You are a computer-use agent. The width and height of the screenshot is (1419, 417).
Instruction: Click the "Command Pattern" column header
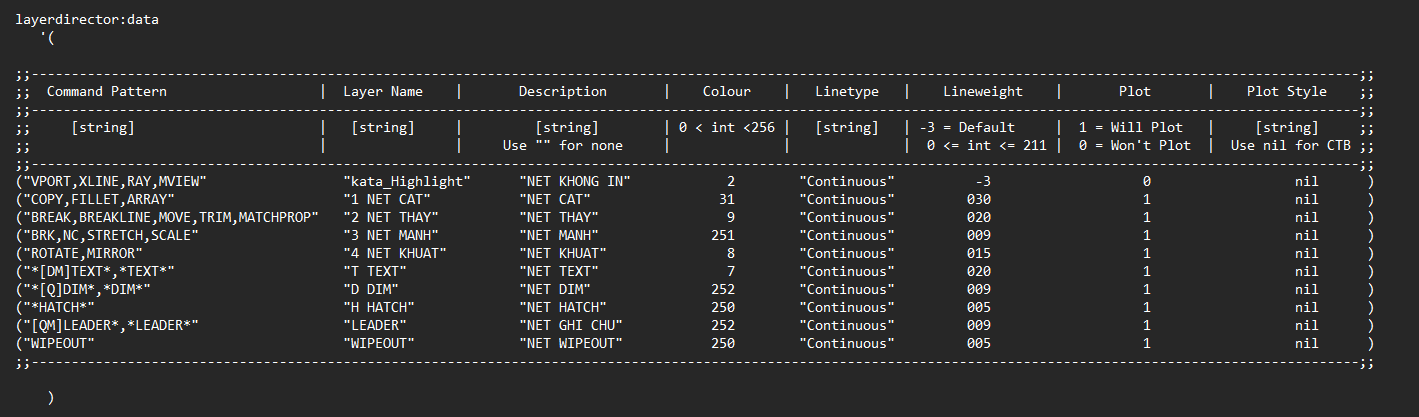click(x=107, y=91)
